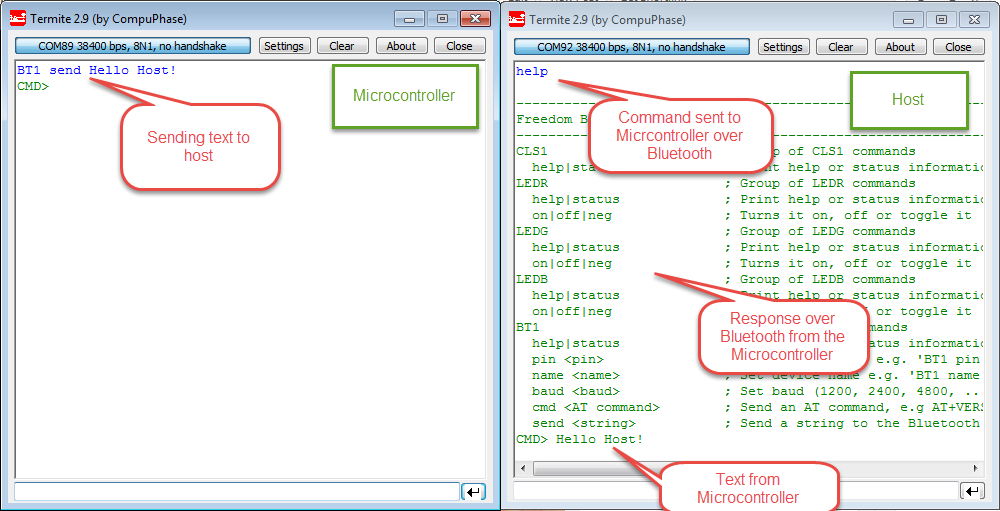Open the About dialog in the COM92 window
This screenshot has height=511, width=1000.
900,47
